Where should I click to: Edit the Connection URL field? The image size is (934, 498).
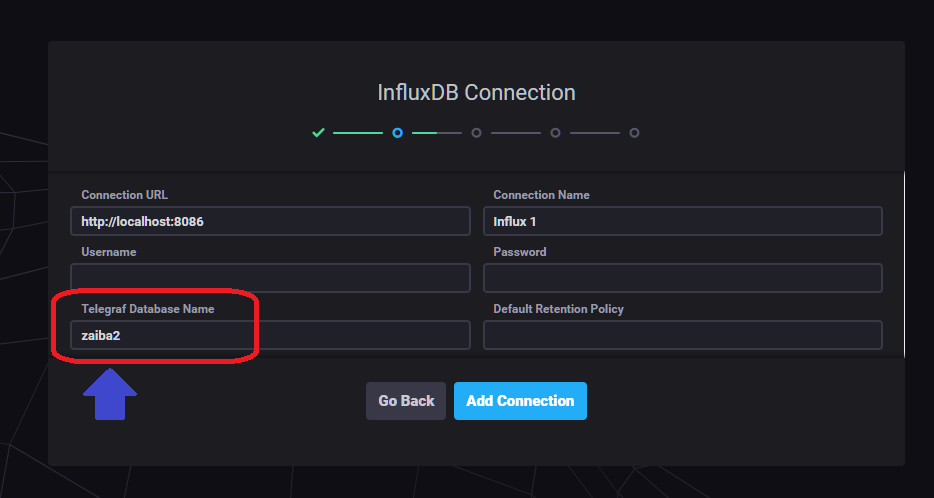pos(270,222)
